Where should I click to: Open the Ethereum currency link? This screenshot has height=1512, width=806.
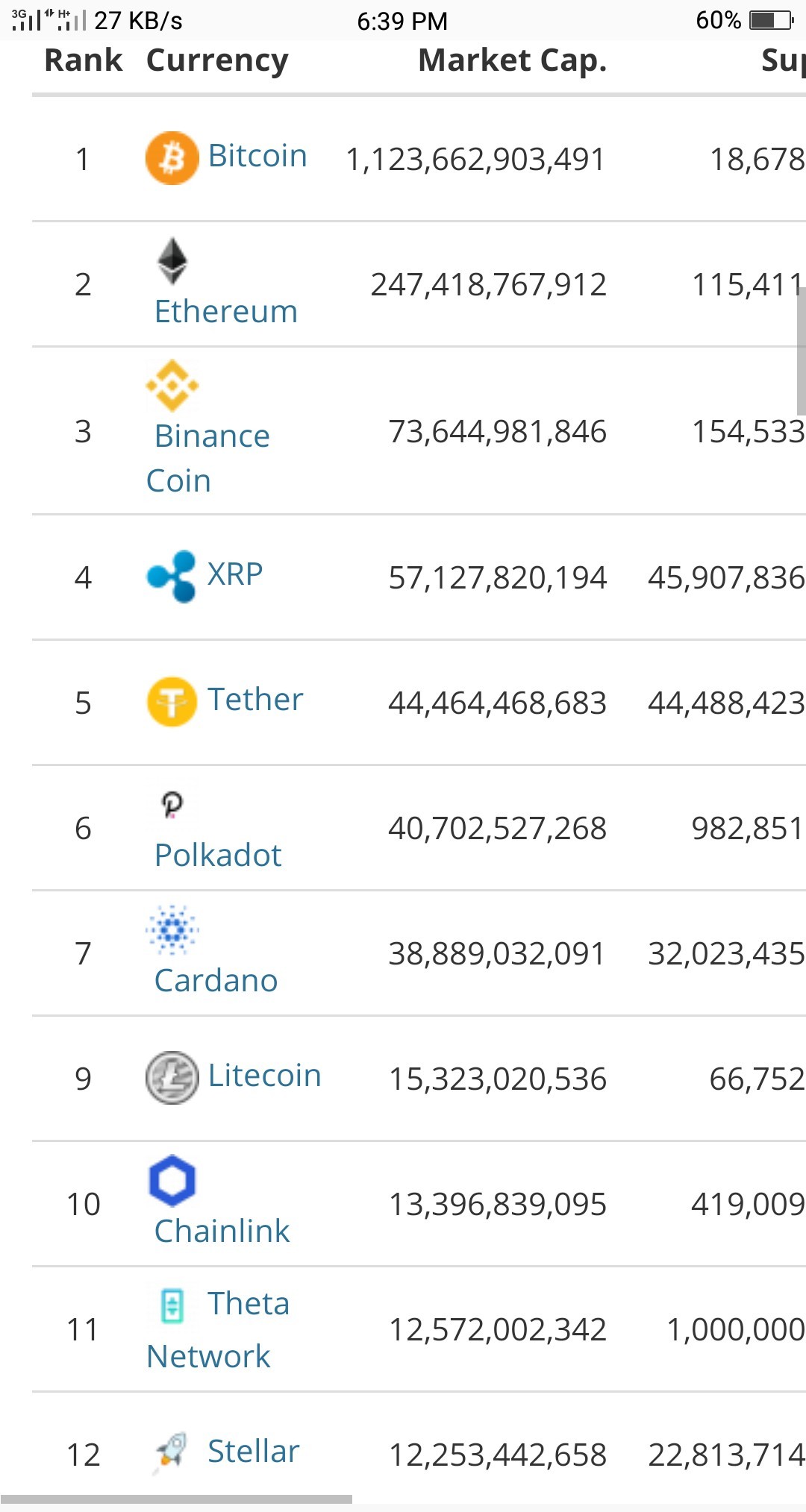coord(226,311)
